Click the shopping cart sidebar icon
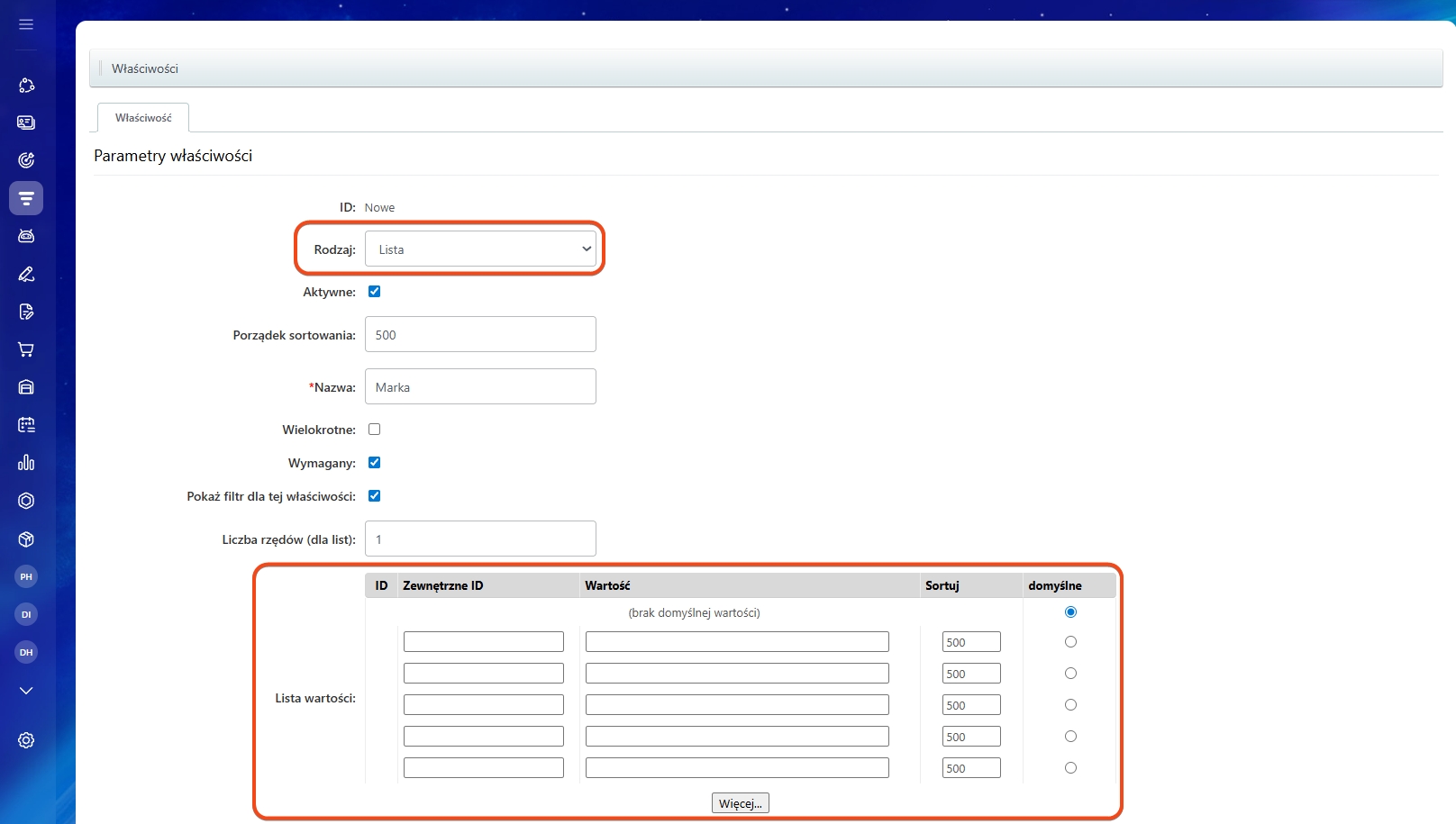 (x=26, y=349)
